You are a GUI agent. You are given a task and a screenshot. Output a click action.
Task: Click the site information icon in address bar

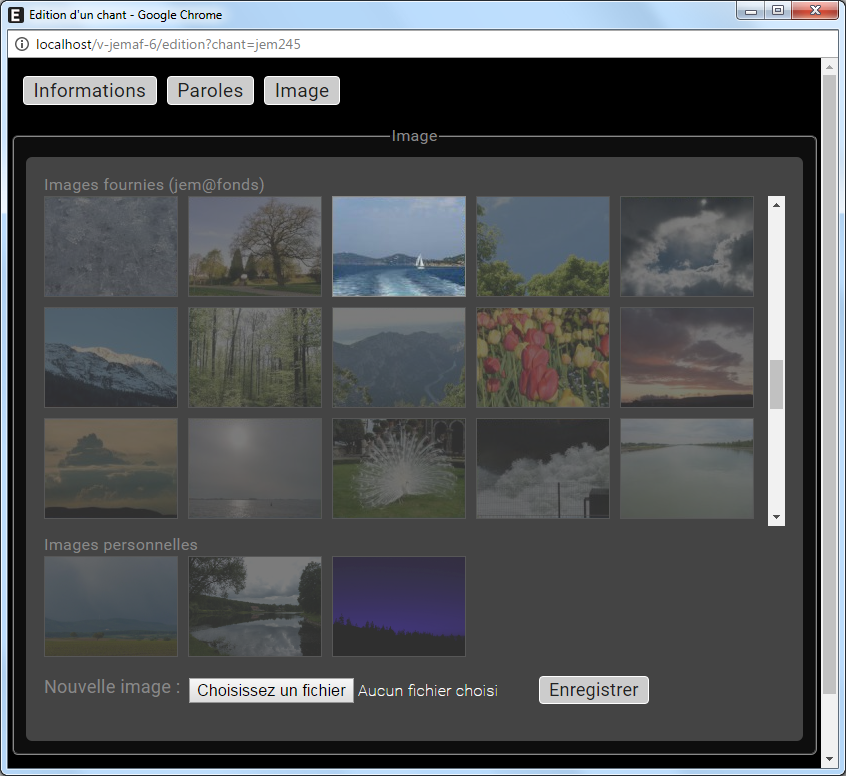22,44
